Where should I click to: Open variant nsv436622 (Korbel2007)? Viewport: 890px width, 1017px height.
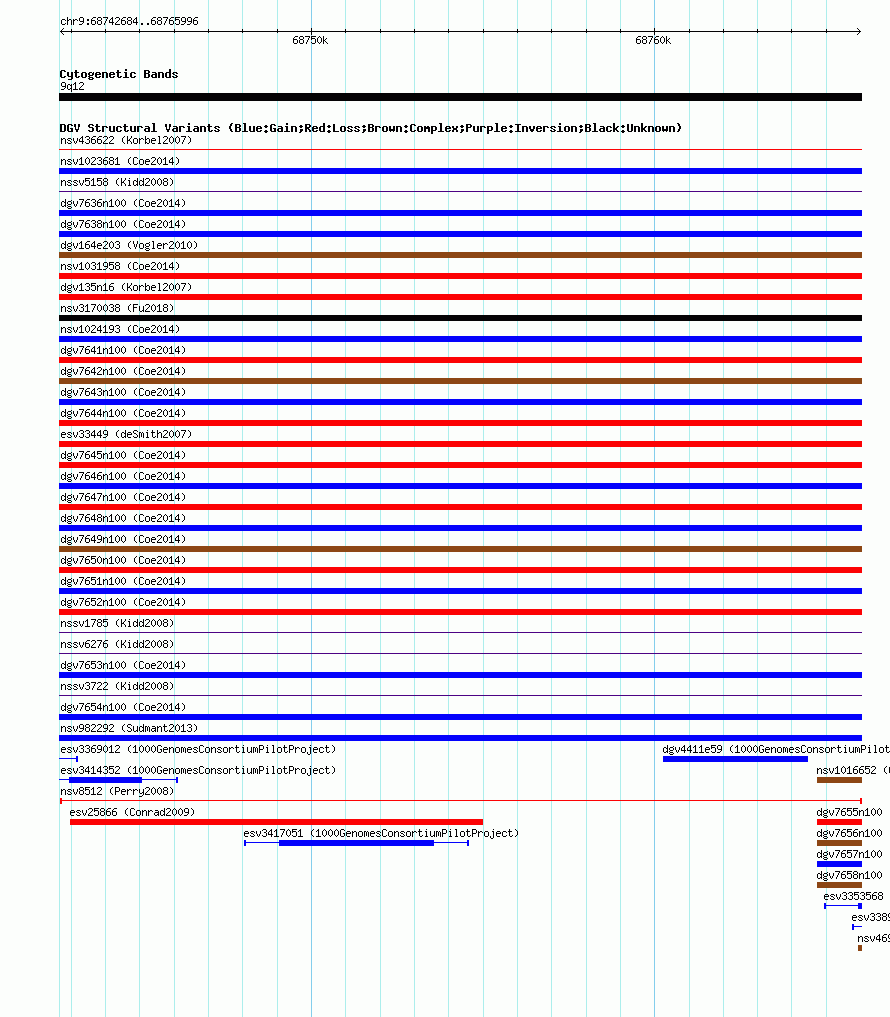point(126,140)
